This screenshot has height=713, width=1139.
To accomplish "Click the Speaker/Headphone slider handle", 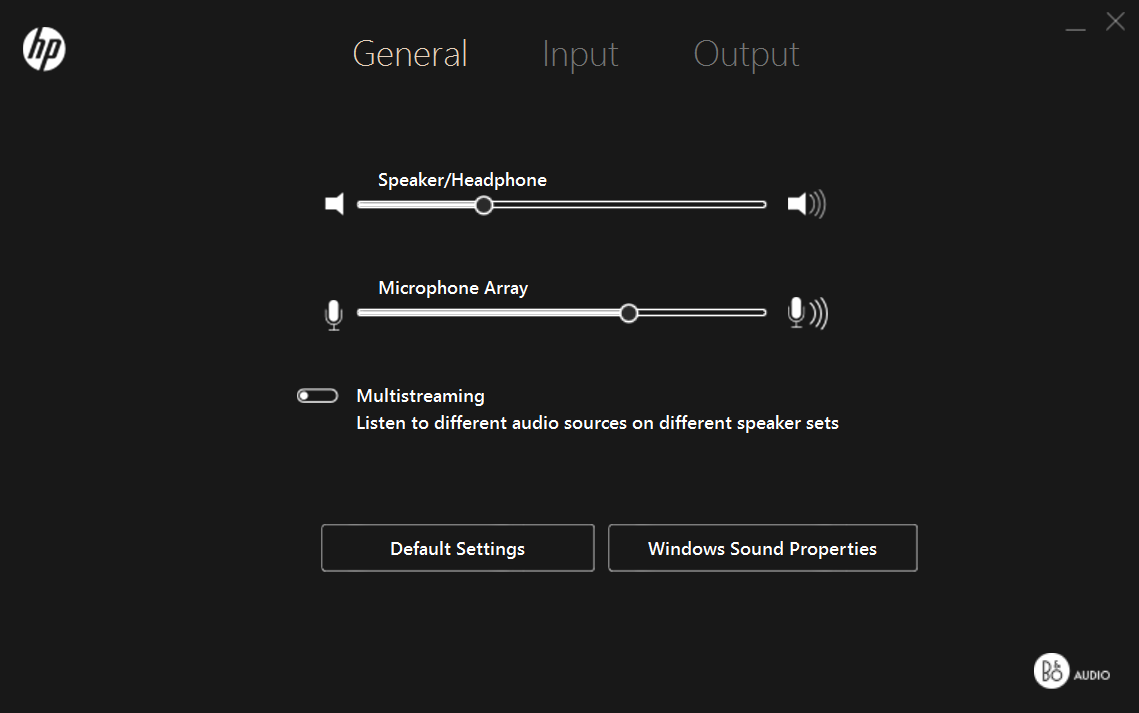I will (x=484, y=205).
